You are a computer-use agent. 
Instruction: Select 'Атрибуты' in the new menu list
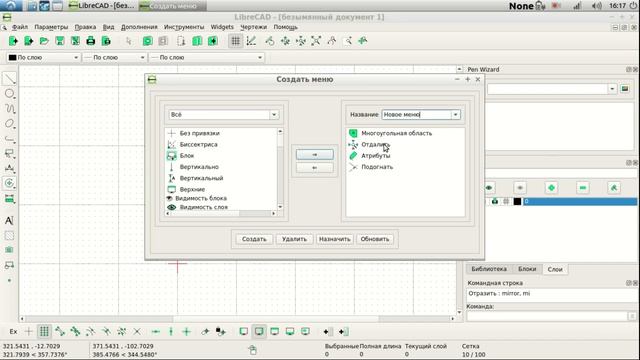click(376, 156)
